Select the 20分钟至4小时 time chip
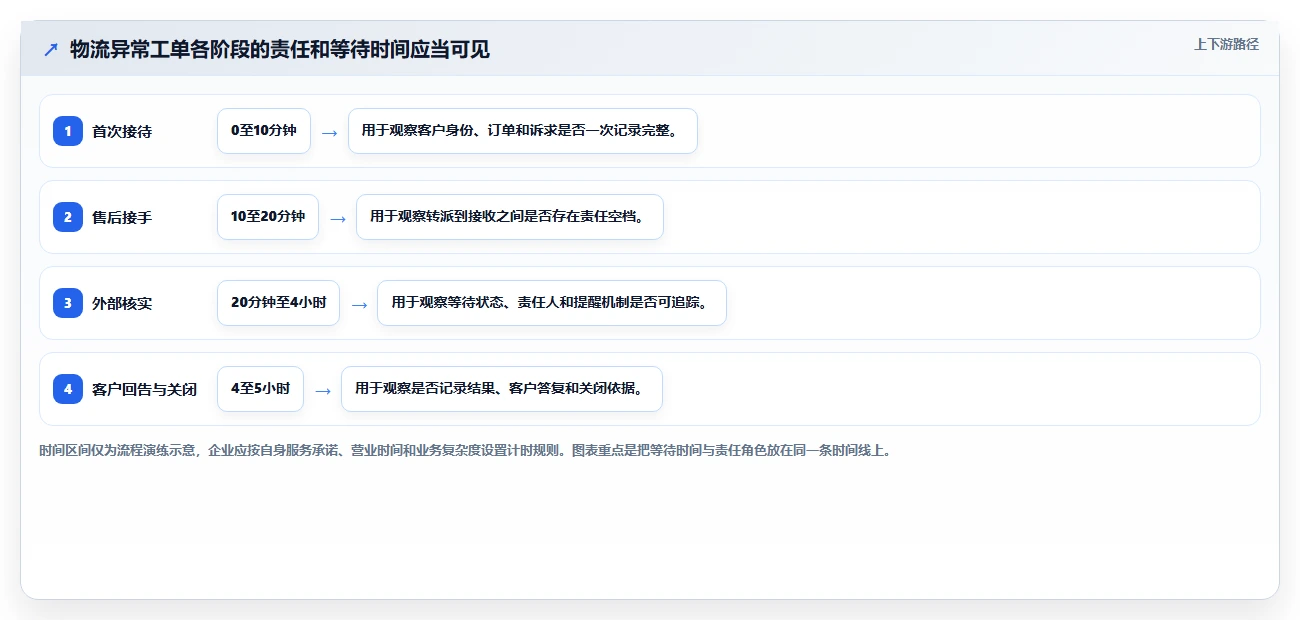 [279, 303]
